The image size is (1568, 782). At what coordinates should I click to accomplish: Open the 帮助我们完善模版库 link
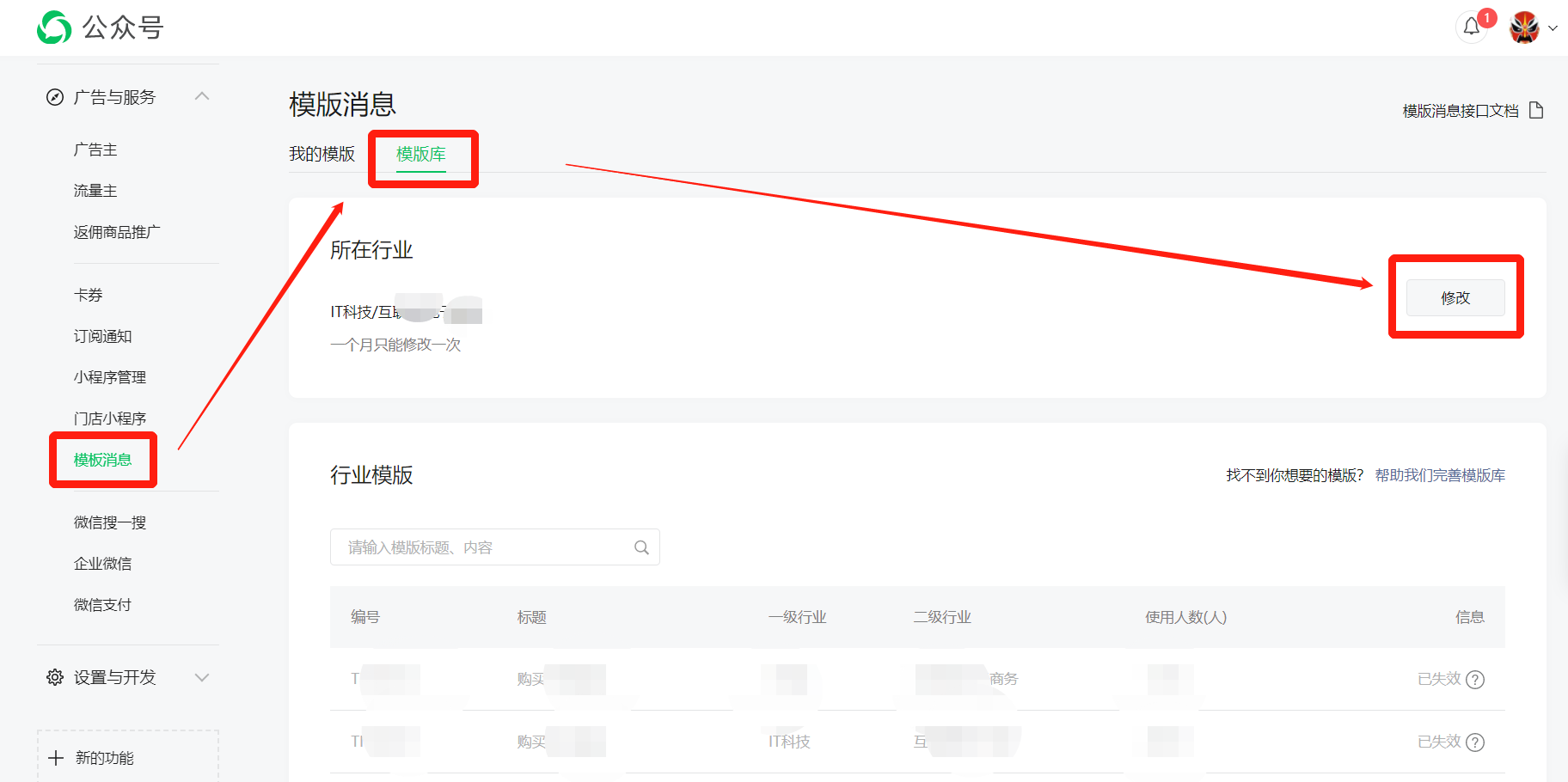(1440, 475)
